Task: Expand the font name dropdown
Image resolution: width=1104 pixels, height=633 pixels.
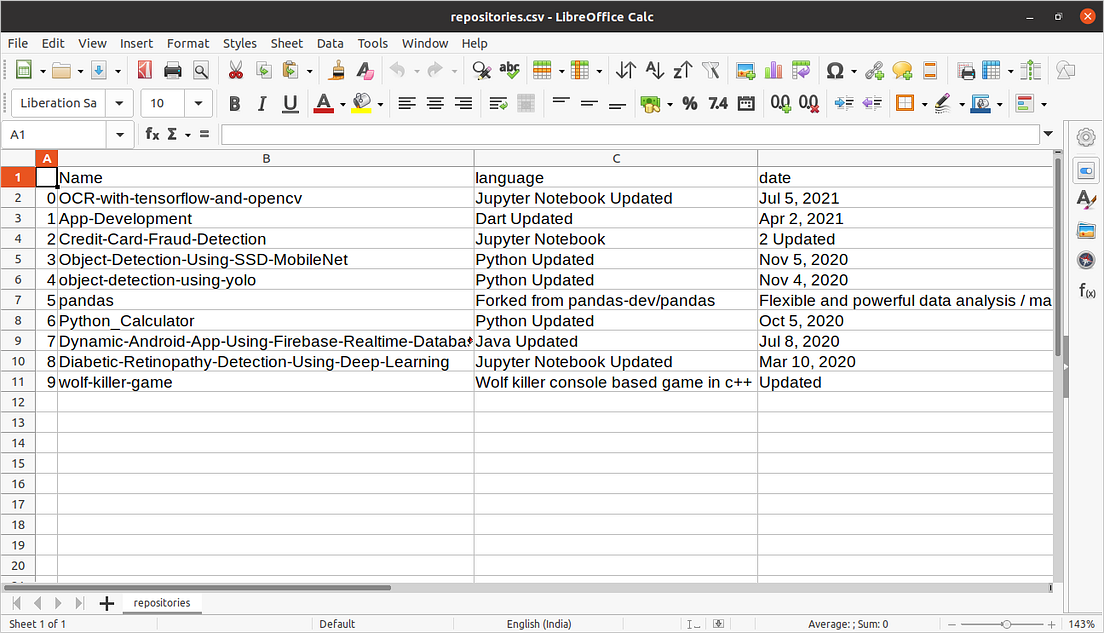Action: pyautogui.click(x=120, y=104)
